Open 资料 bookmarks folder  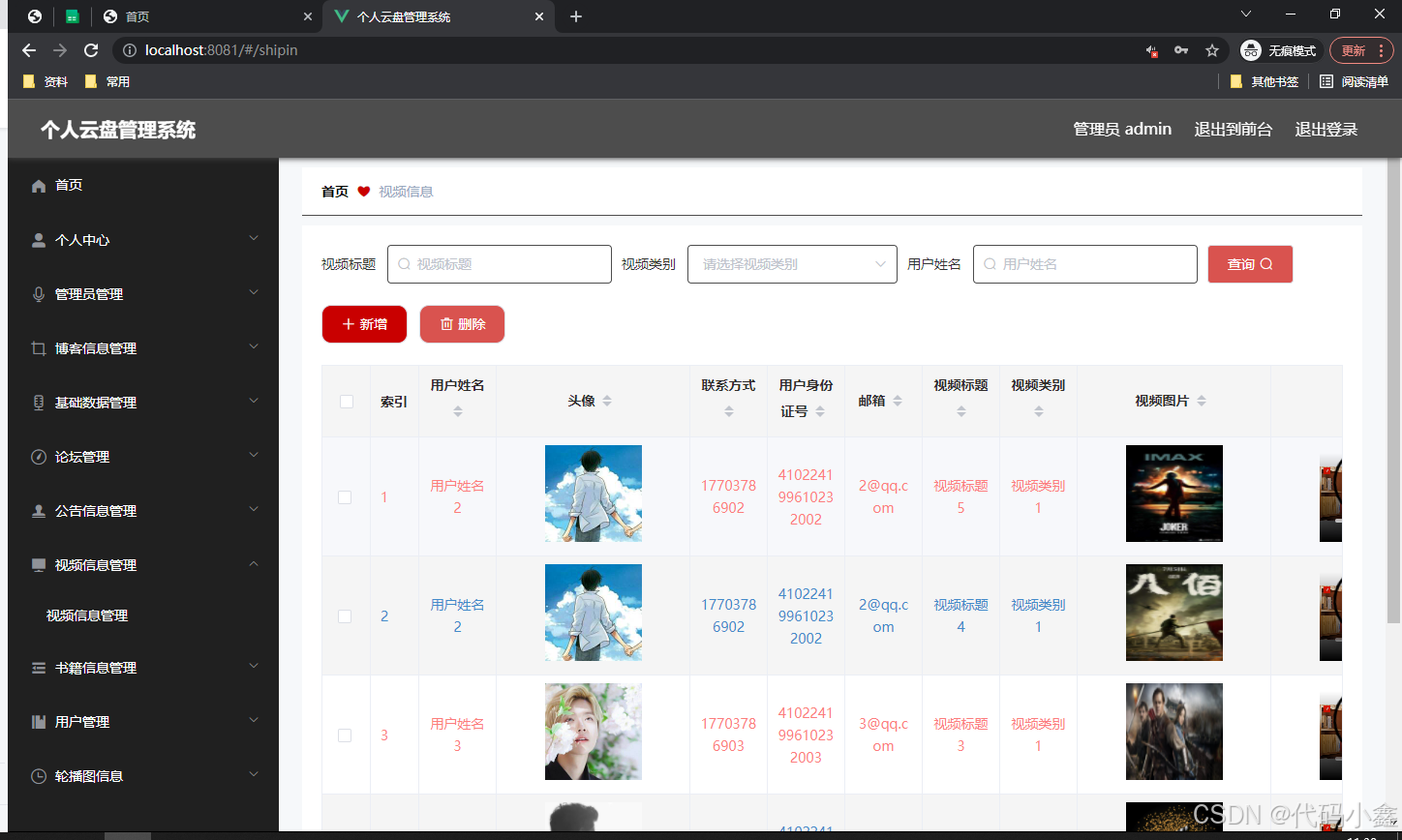coord(46,82)
